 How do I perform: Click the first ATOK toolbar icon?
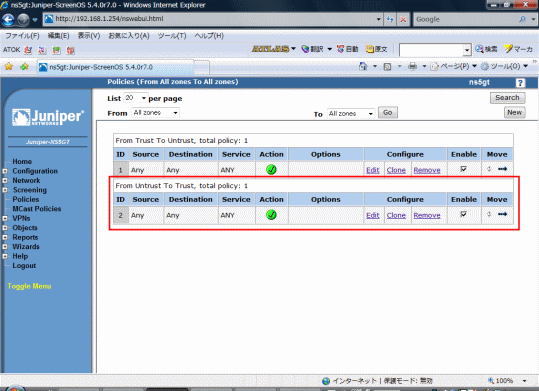28,50
